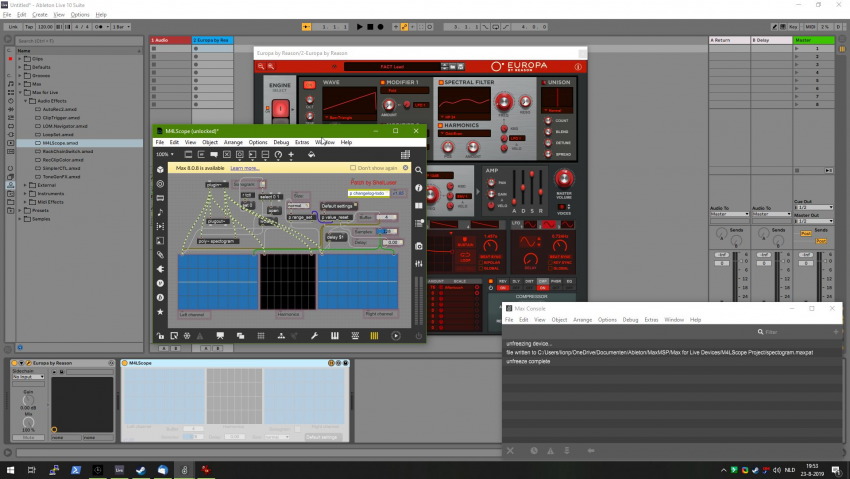Viewport: 850px width, 479px height.
Task: Check the "Don't show again" checkbox
Action: click(352, 168)
